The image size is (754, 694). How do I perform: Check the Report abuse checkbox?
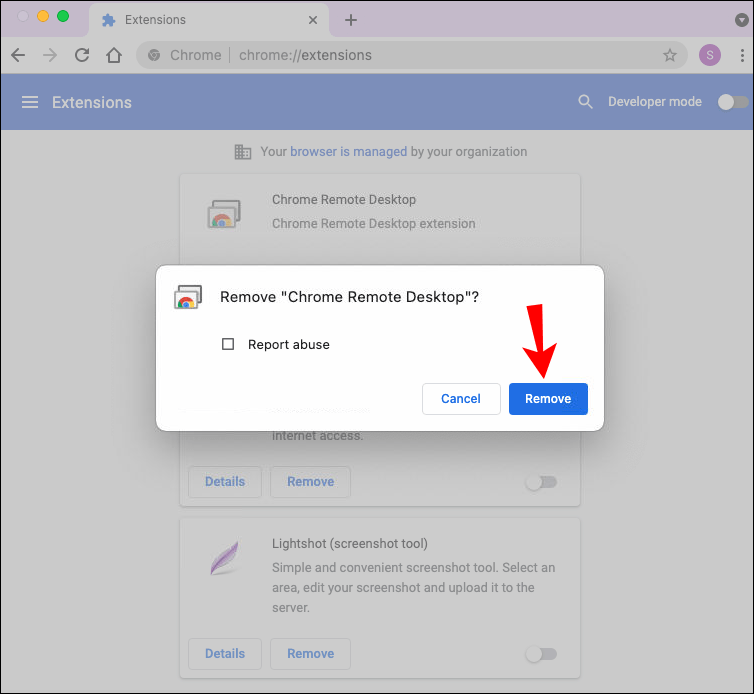tap(228, 344)
